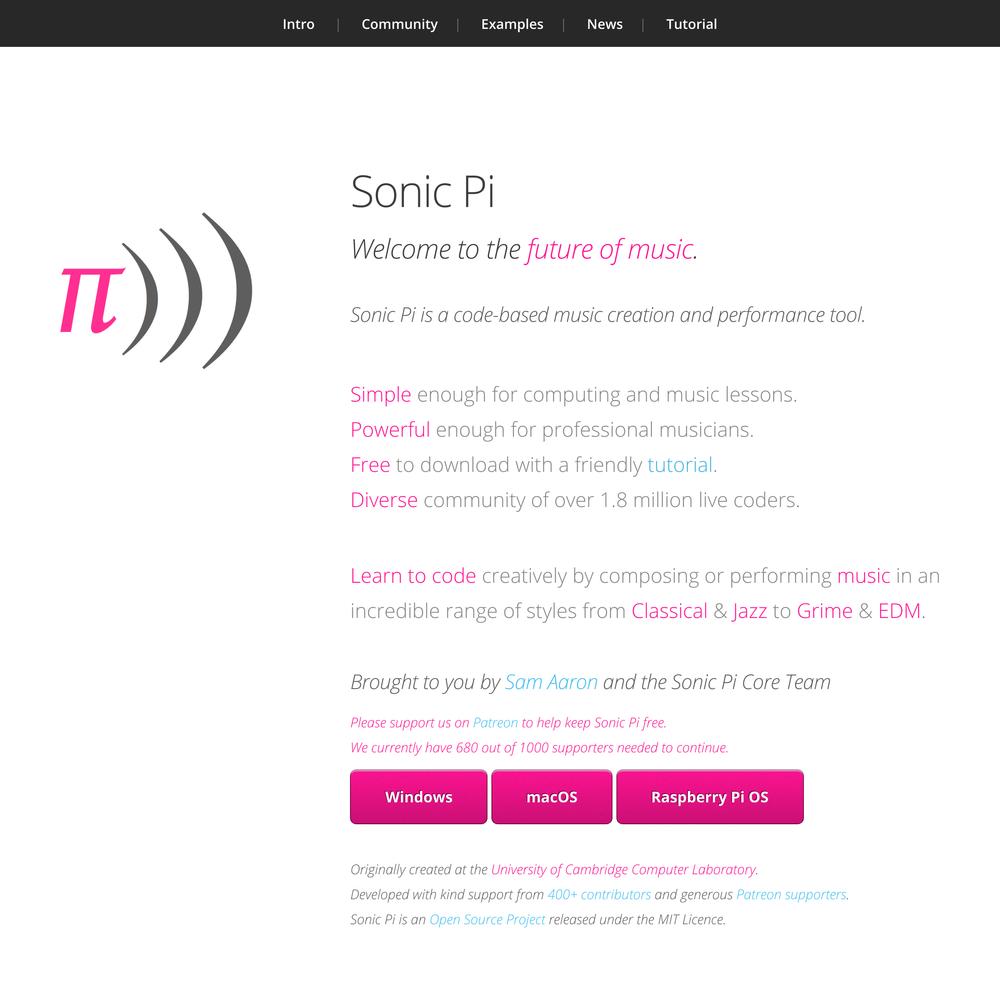This screenshot has width=1000, height=1000.
Task: Click the Sonic Pi heading title
Action: tap(422, 191)
